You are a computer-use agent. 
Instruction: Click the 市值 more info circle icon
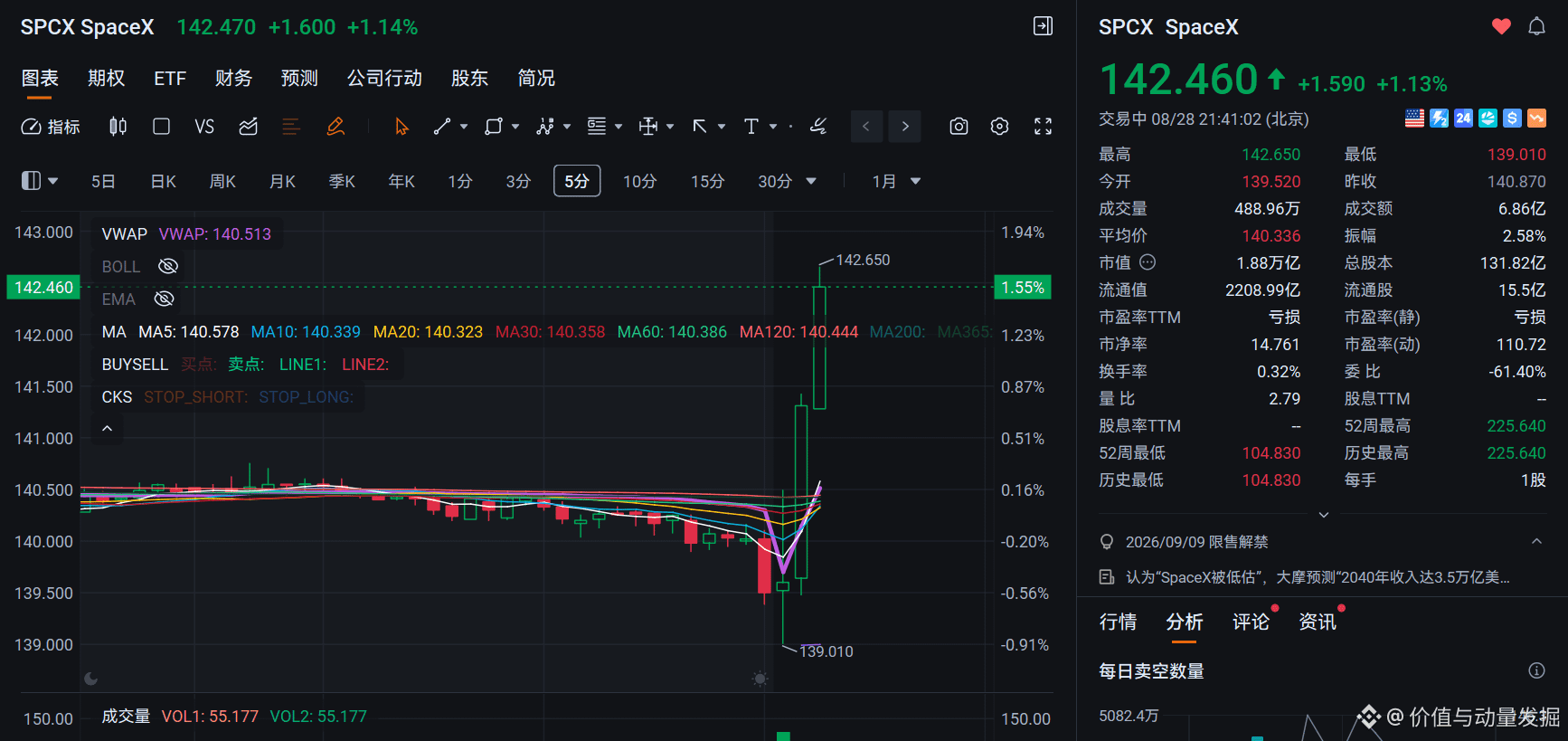tap(1148, 262)
